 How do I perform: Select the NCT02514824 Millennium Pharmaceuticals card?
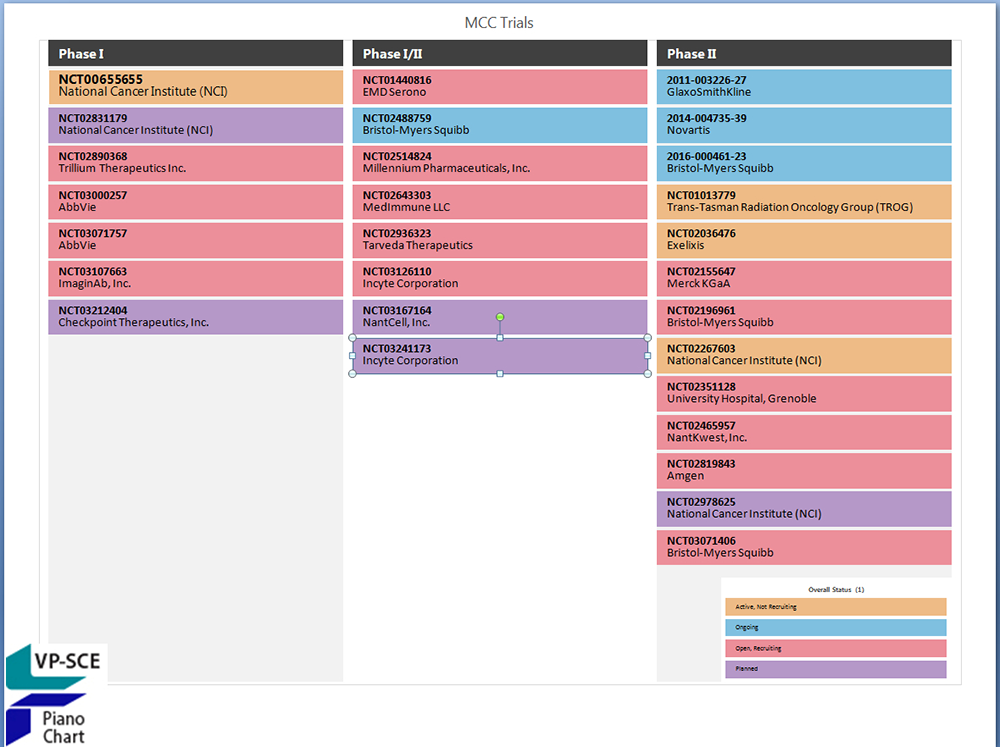point(500,163)
